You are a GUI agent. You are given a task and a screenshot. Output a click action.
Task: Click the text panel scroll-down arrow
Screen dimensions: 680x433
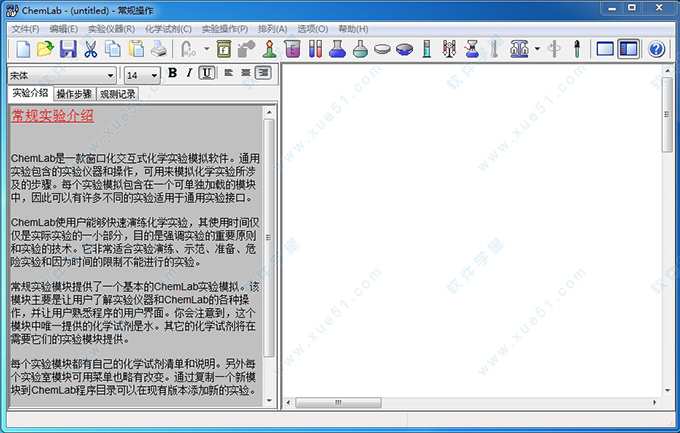(x=269, y=400)
